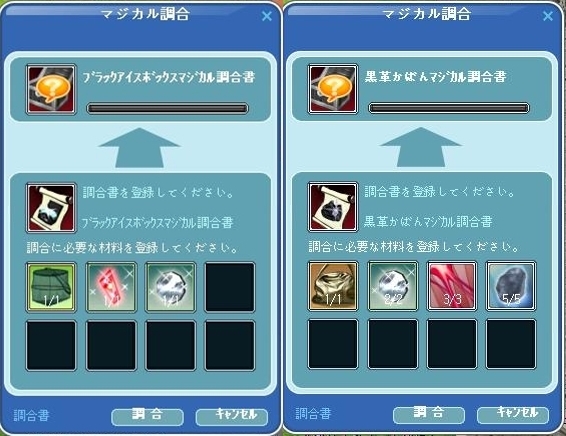Click the mystery result box in left panel
566x436 pixels.
point(51,90)
